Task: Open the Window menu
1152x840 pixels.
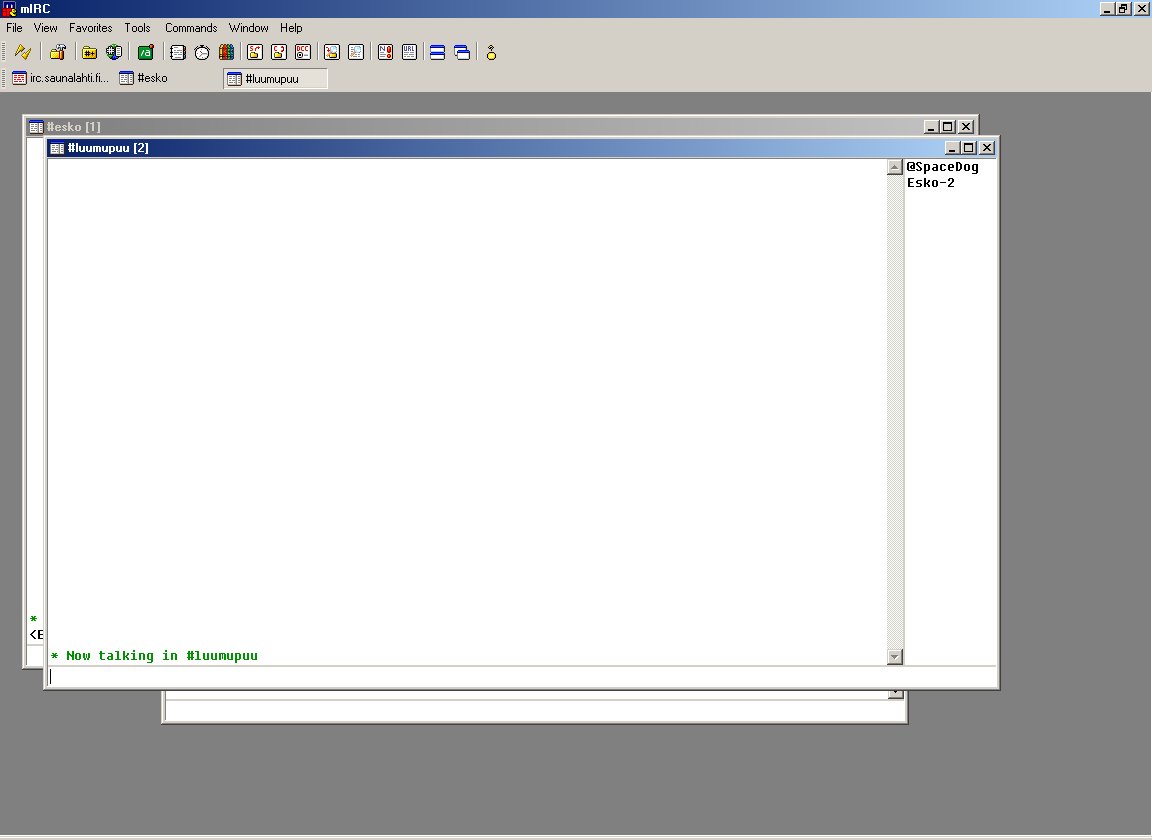Action: pyautogui.click(x=248, y=28)
